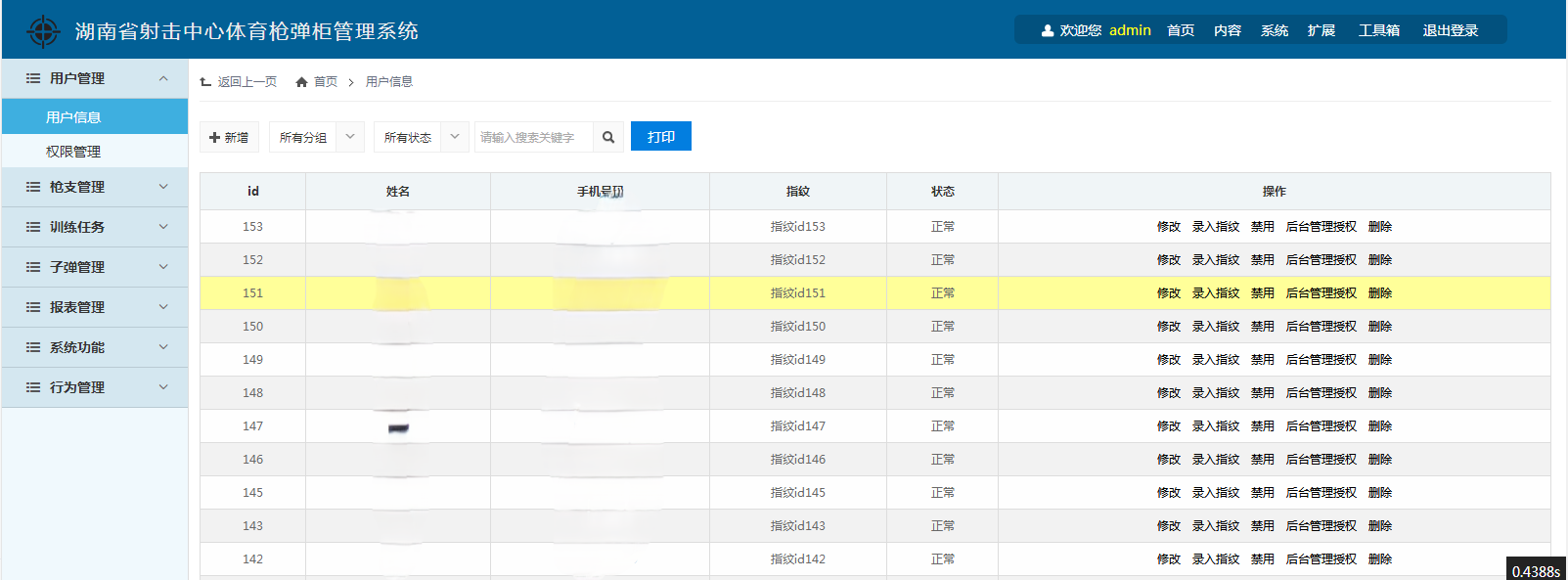This screenshot has width=1568, height=580.
Task: Expand the 枪支管理 chevron
Action: click(x=163, y=187)
